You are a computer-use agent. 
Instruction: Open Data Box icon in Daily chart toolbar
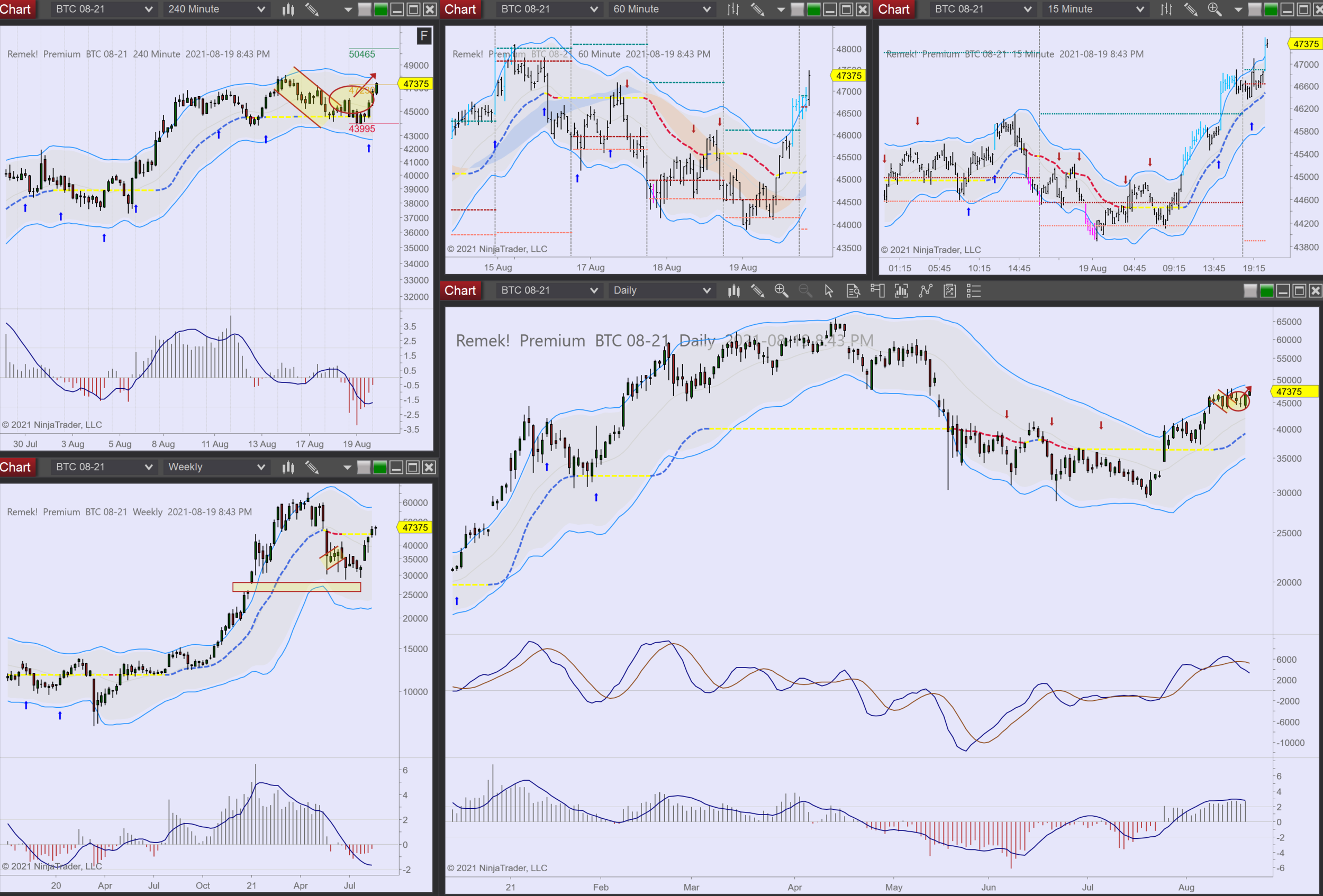coord(853,291)
